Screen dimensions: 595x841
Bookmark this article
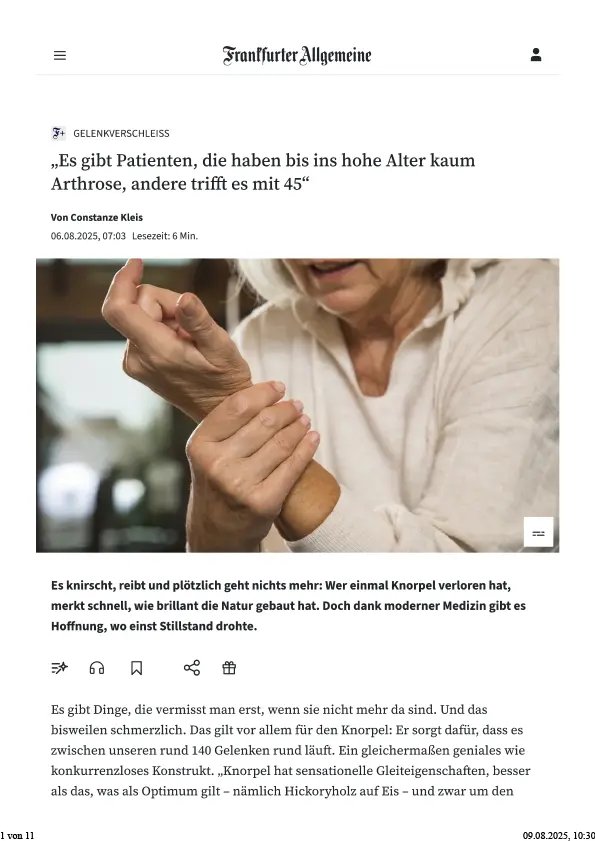coord(136,668)
